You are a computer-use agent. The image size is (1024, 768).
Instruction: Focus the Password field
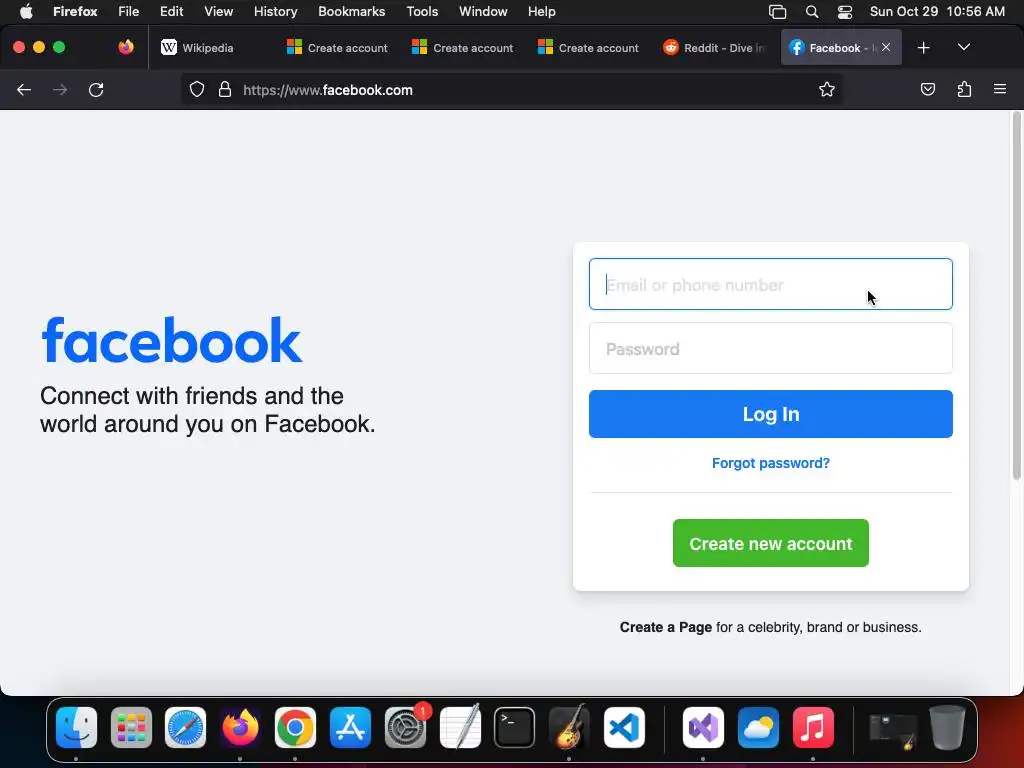coord(771,349)
